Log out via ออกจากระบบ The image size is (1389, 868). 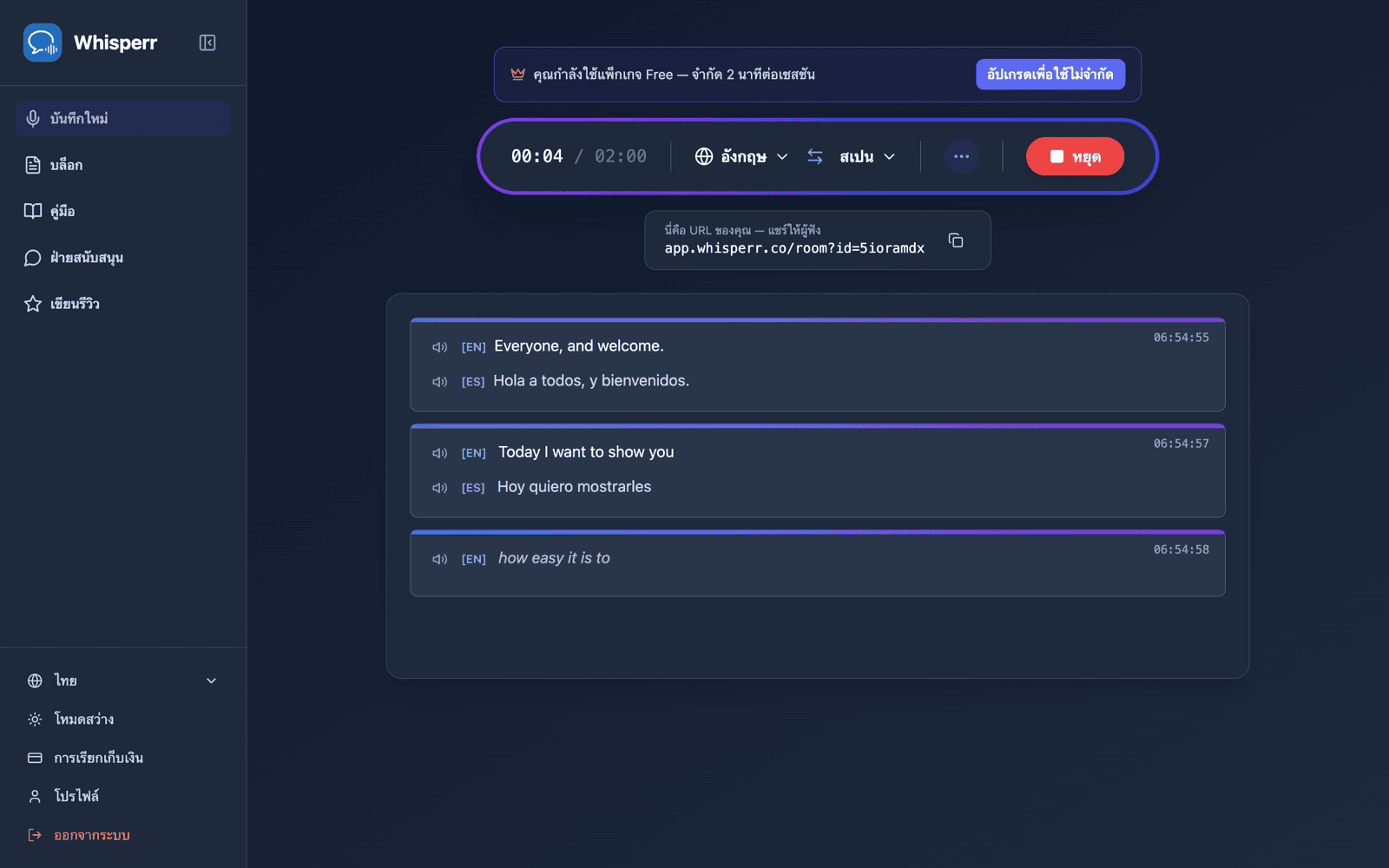(x=122, y=835)
